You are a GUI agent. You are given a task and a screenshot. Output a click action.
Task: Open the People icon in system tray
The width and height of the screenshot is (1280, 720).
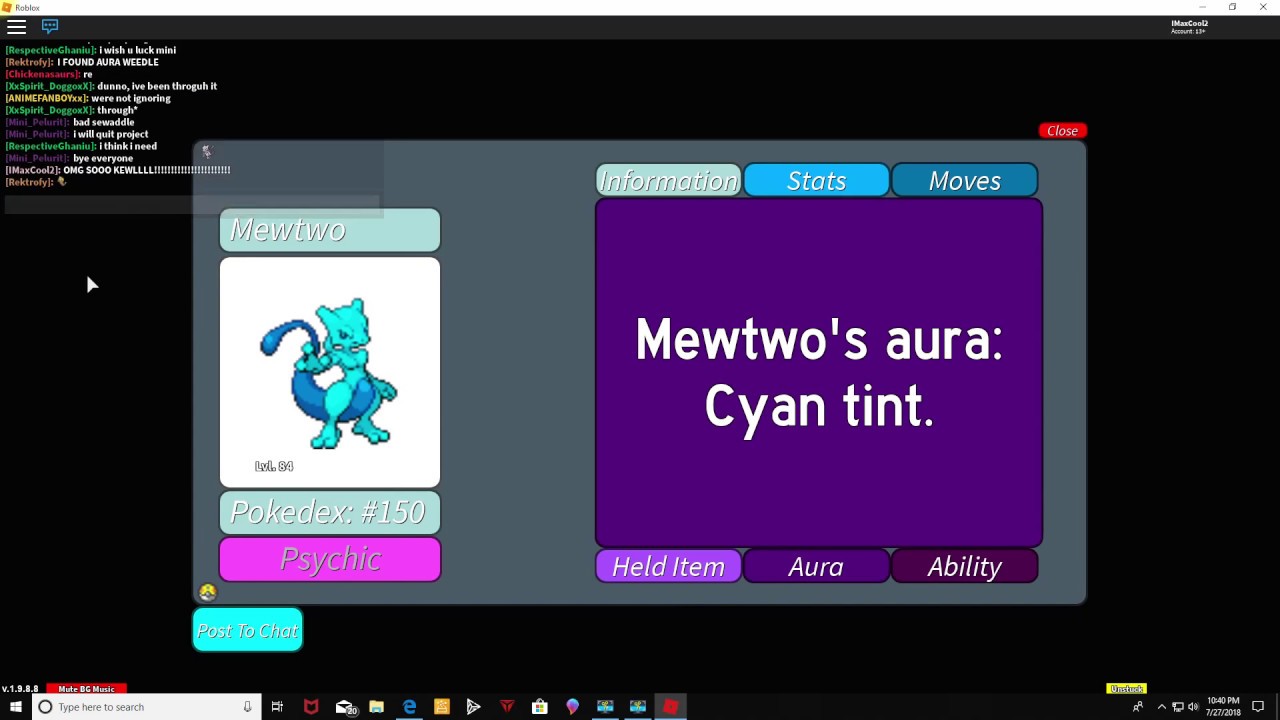click(1137, 707)
